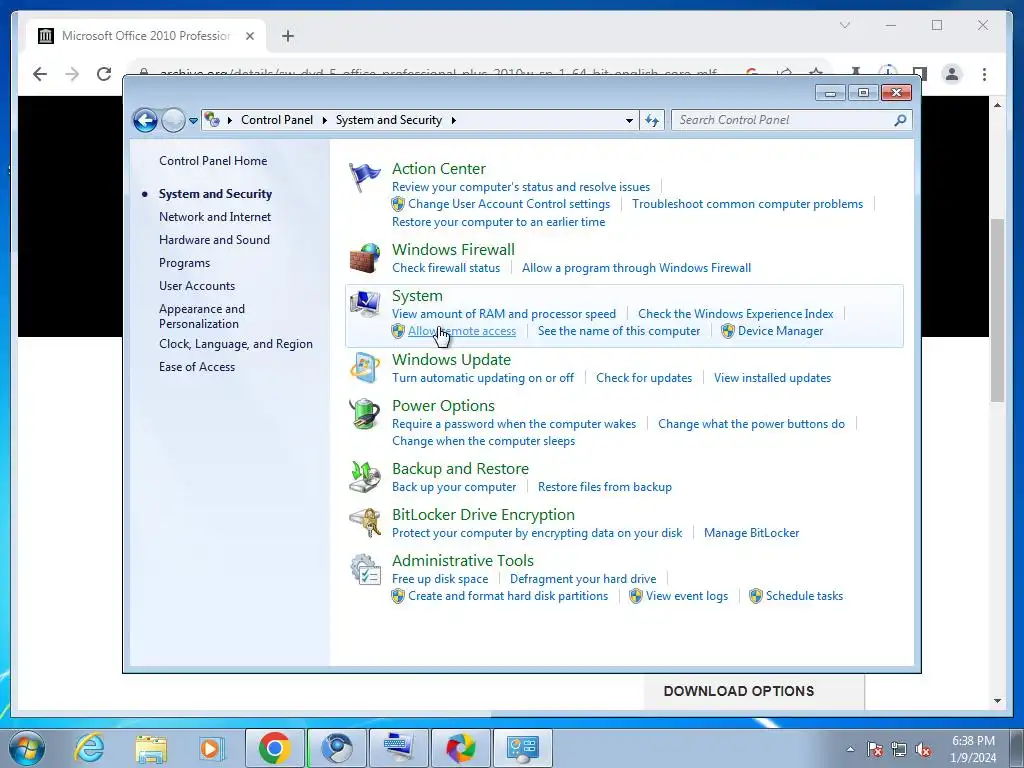Screen dimensions: 1024x768
Task: Select Programs in the sidebar
Action: point(184,263)
